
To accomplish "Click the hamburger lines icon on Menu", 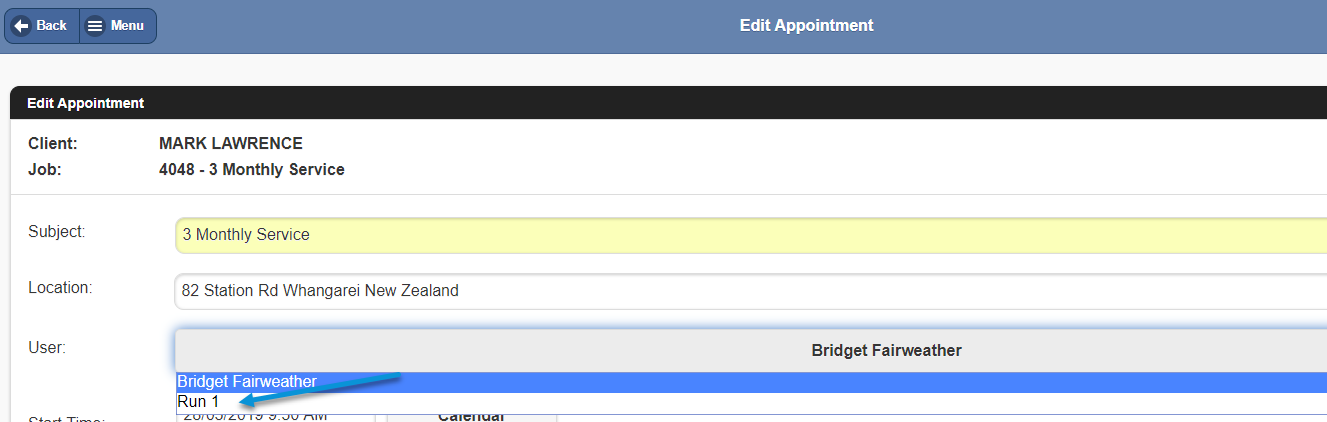I will pyautogui.click(x=95, y=26).
